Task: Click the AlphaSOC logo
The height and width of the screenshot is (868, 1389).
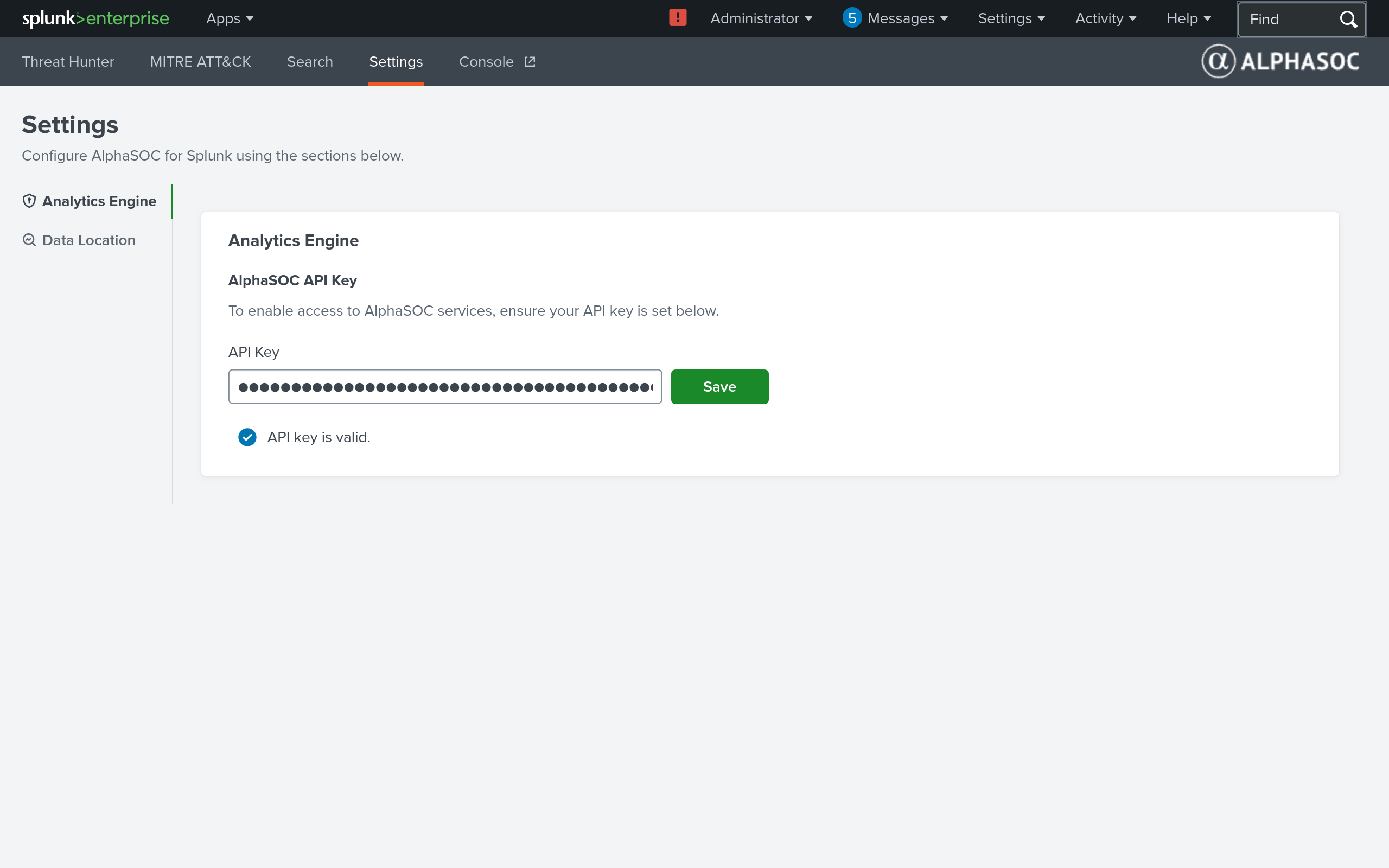Action: pos(1280,61)
